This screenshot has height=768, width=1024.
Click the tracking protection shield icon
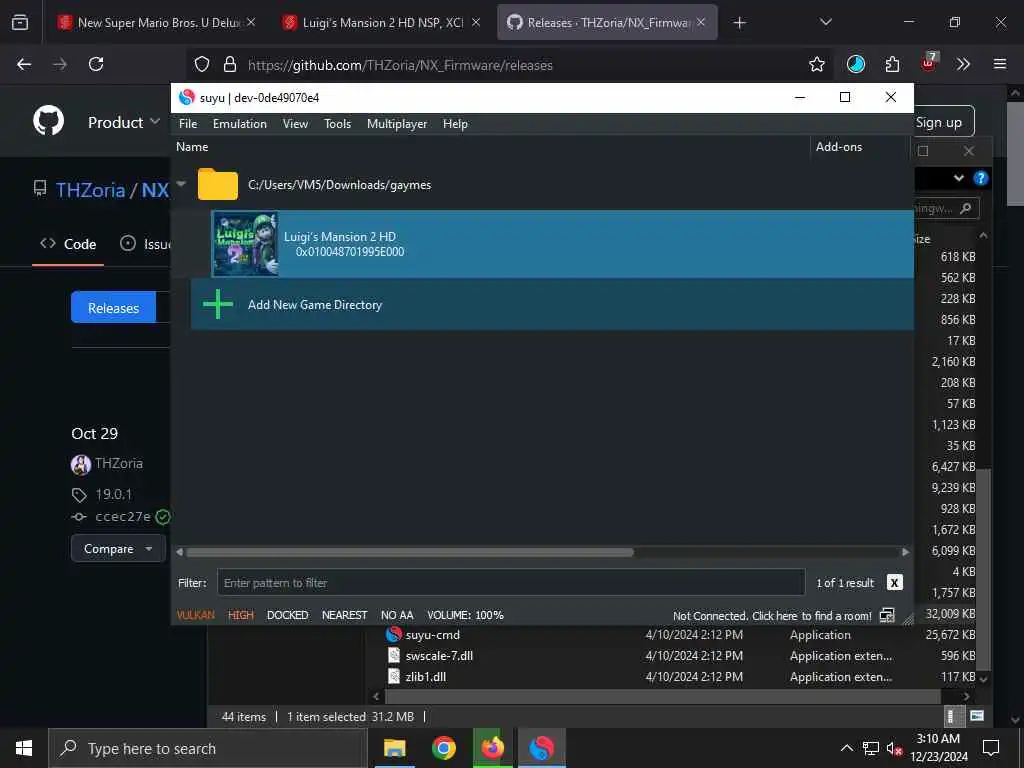202,64
